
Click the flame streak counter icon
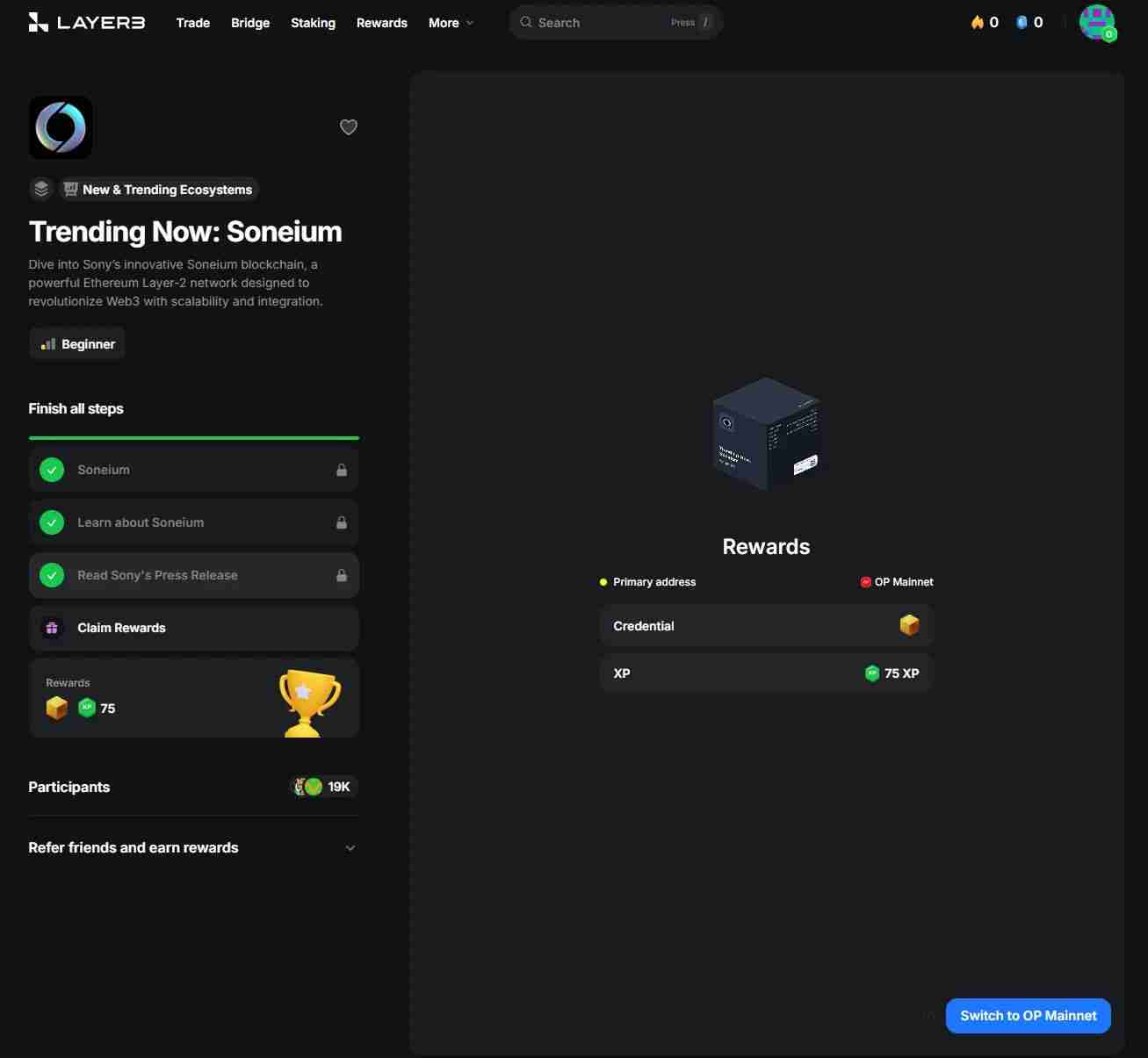tap(977, 23)
